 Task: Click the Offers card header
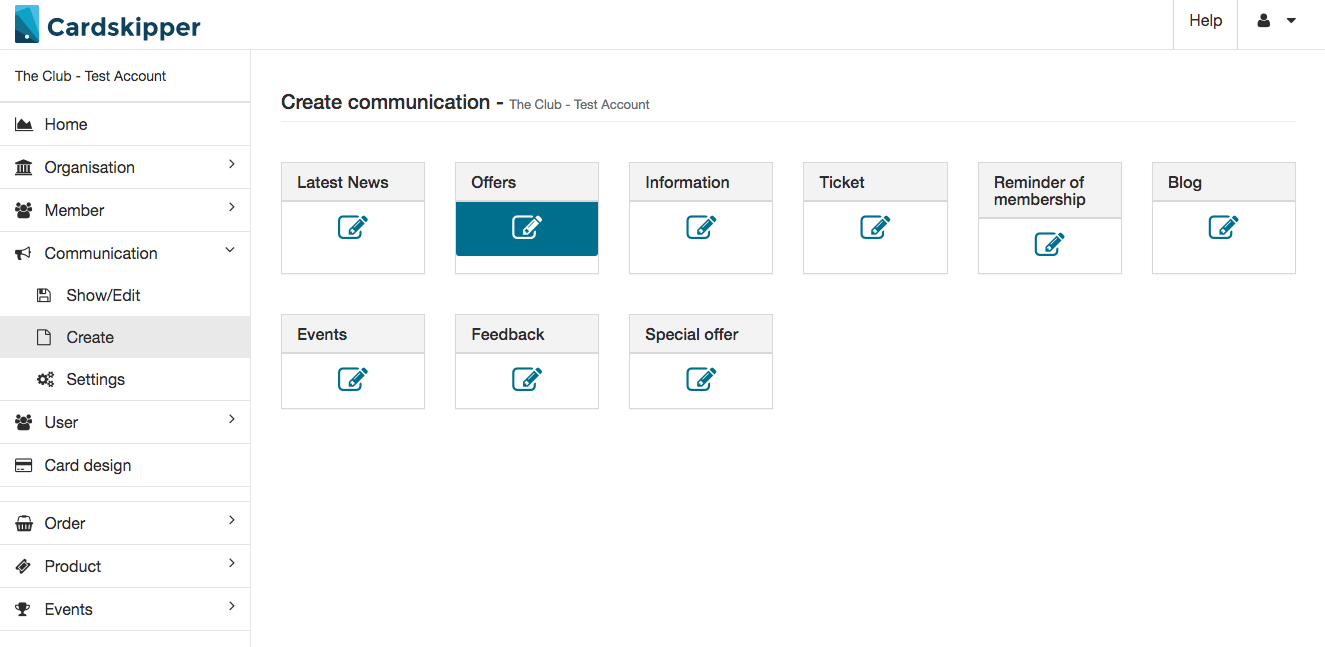527,182
